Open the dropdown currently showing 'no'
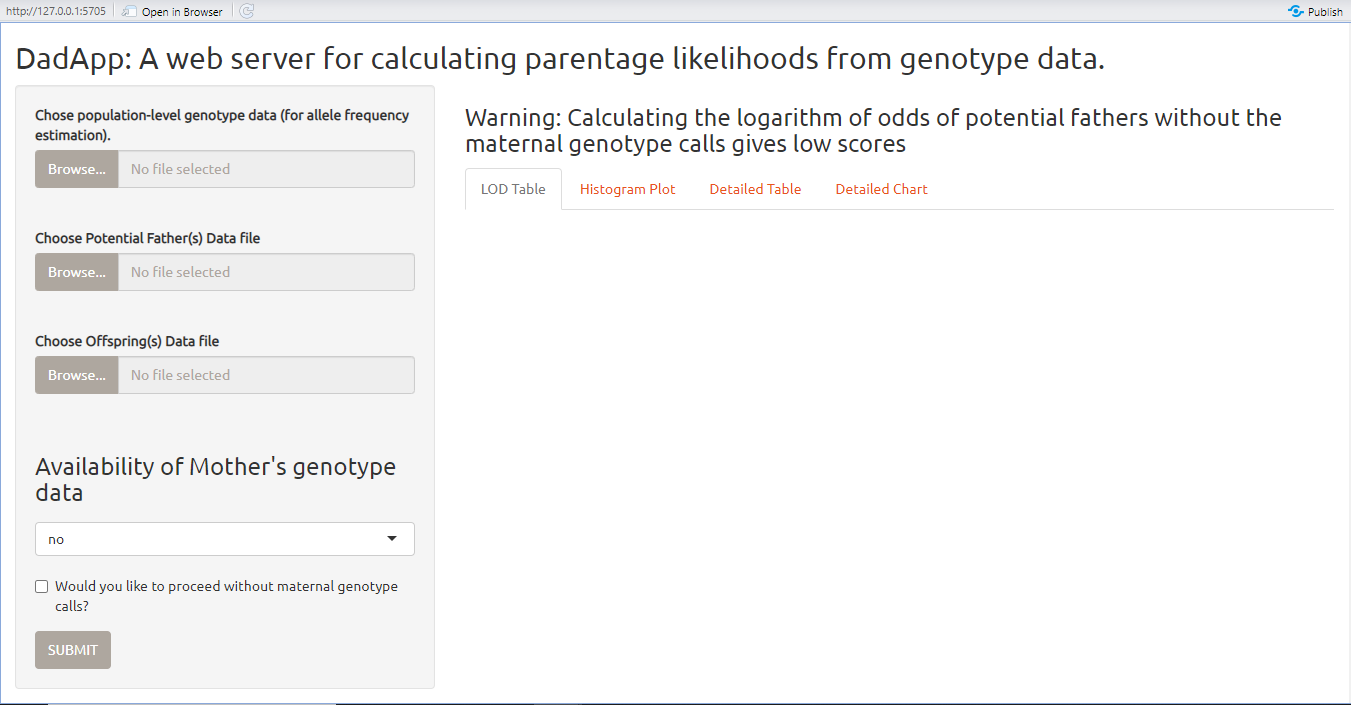The width and height of the screenshot is (1351, 705). (225, 539)
